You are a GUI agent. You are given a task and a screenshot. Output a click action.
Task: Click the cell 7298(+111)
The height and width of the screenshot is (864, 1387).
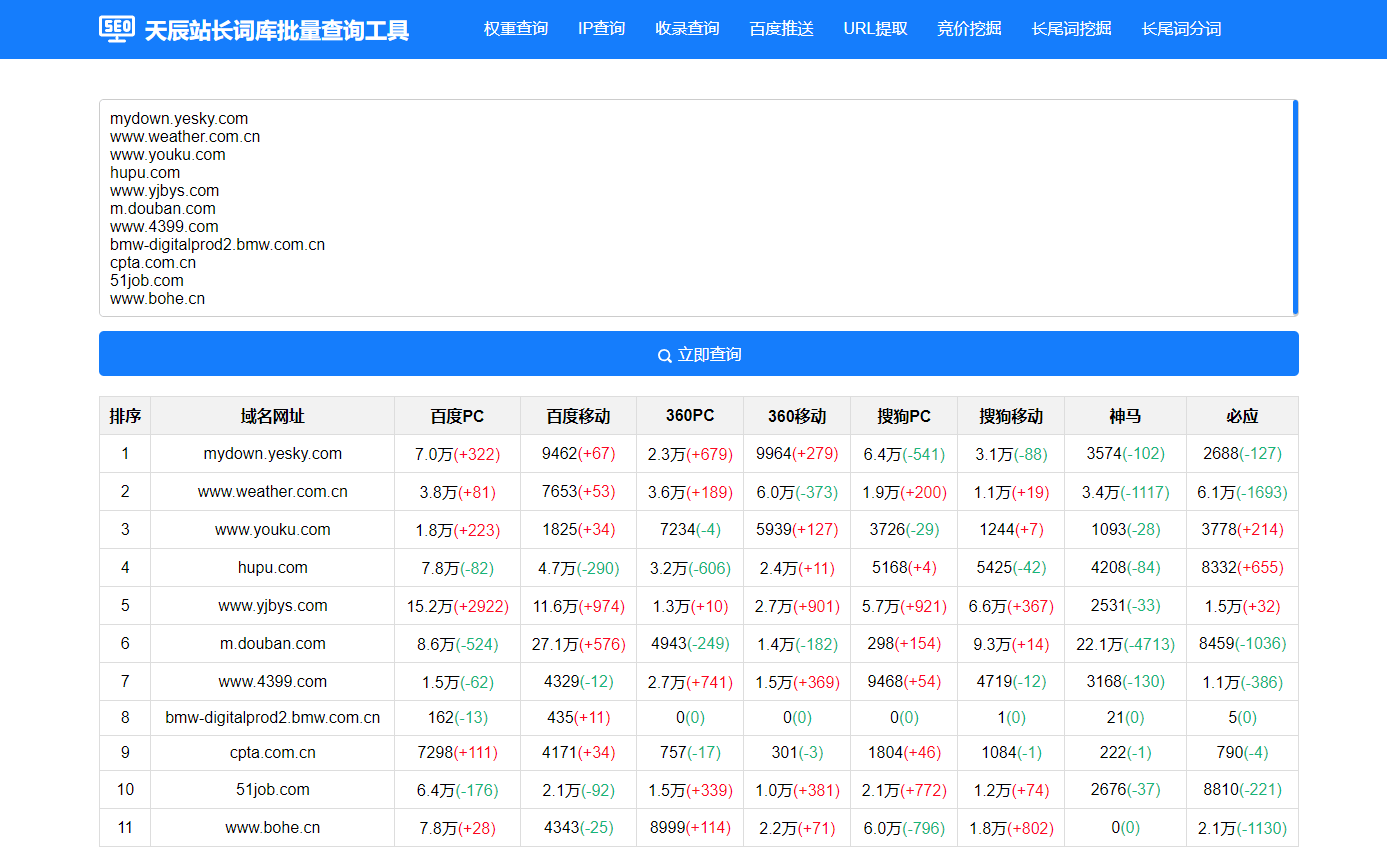point(457,753)
